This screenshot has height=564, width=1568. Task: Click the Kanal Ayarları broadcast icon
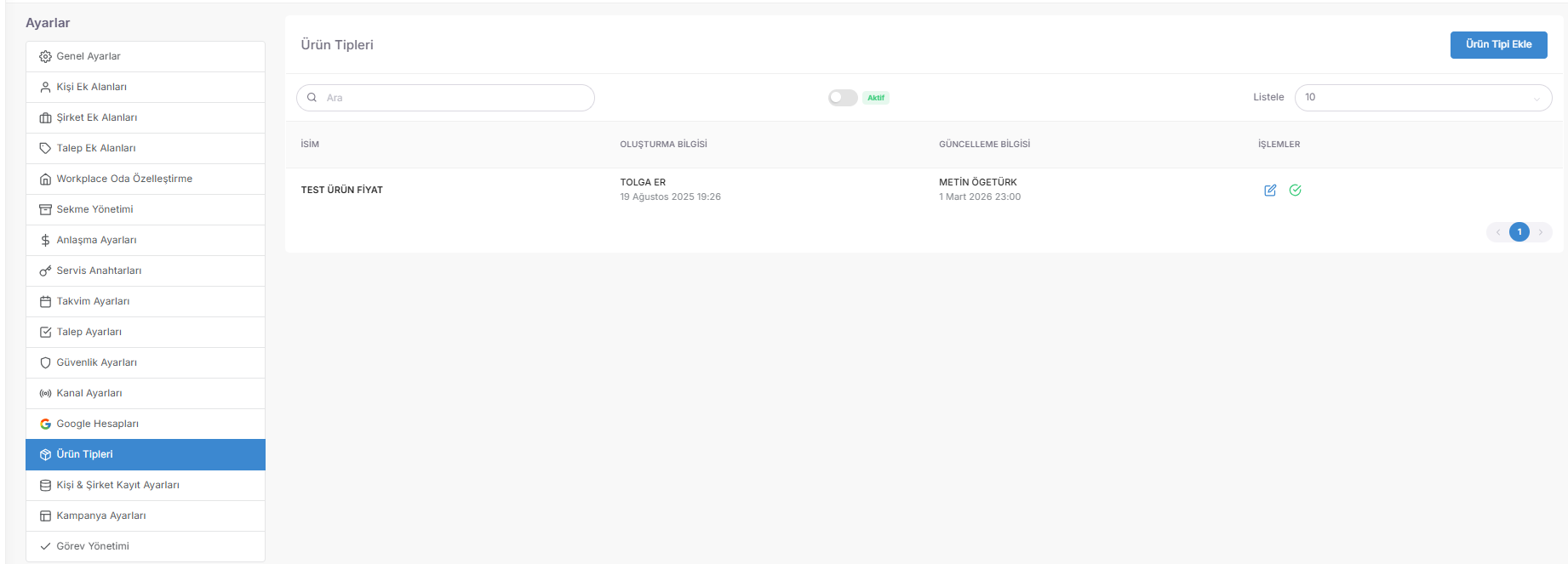click(x=45, y=393)
